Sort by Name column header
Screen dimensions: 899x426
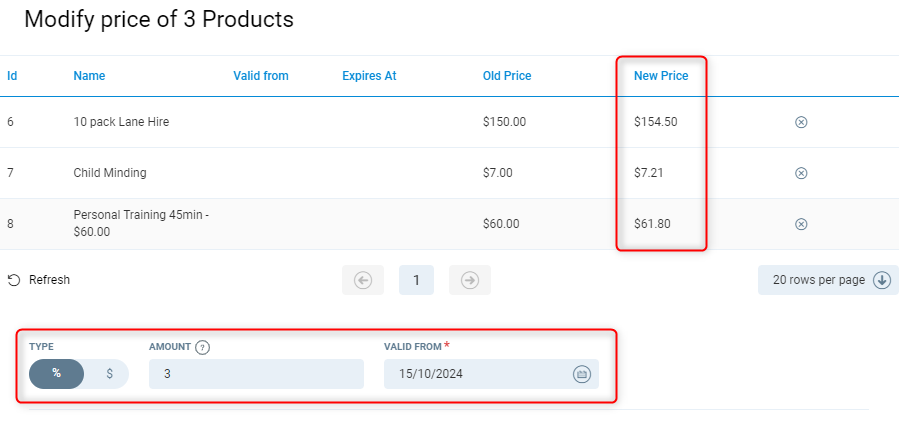pyautogui.click(x=89, y=76)
